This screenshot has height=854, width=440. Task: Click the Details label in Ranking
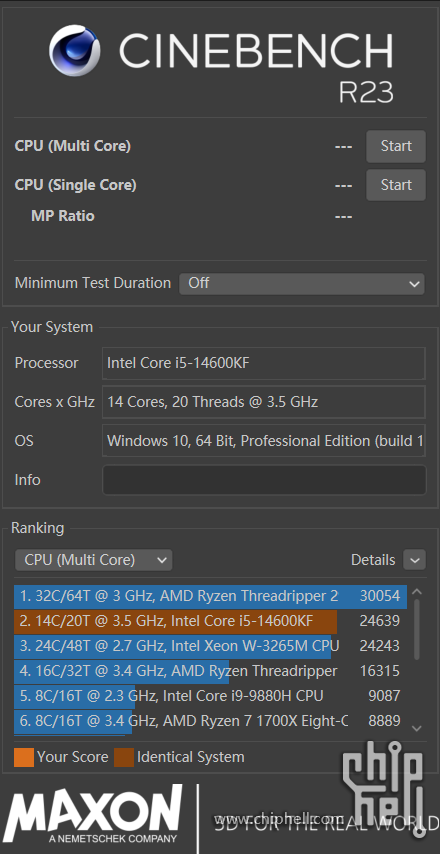[373, 560]
